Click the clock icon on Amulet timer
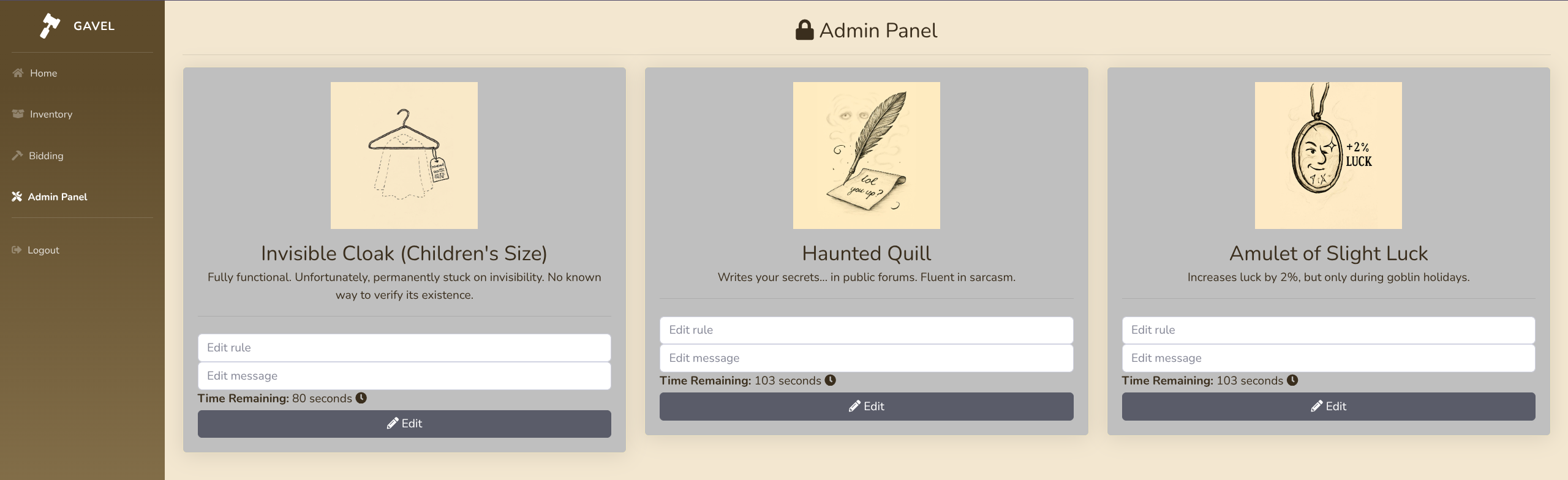Screen dimensions: 1568x480 click(x=1292, y=380)
